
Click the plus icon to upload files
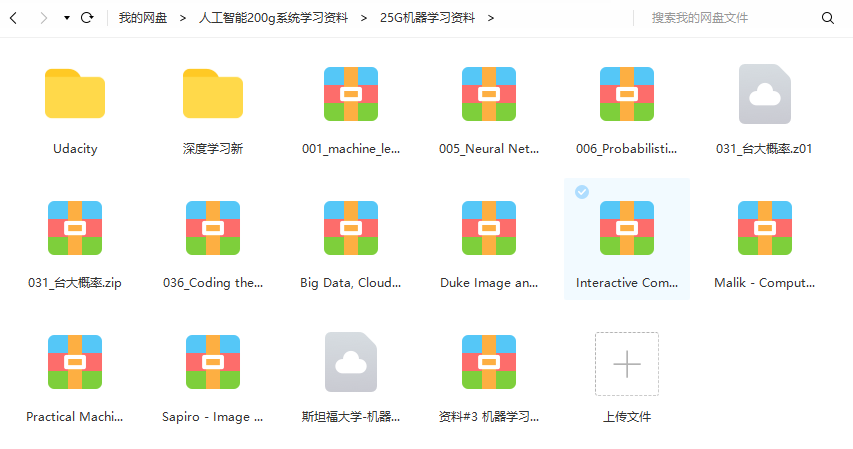pos(627,364)
